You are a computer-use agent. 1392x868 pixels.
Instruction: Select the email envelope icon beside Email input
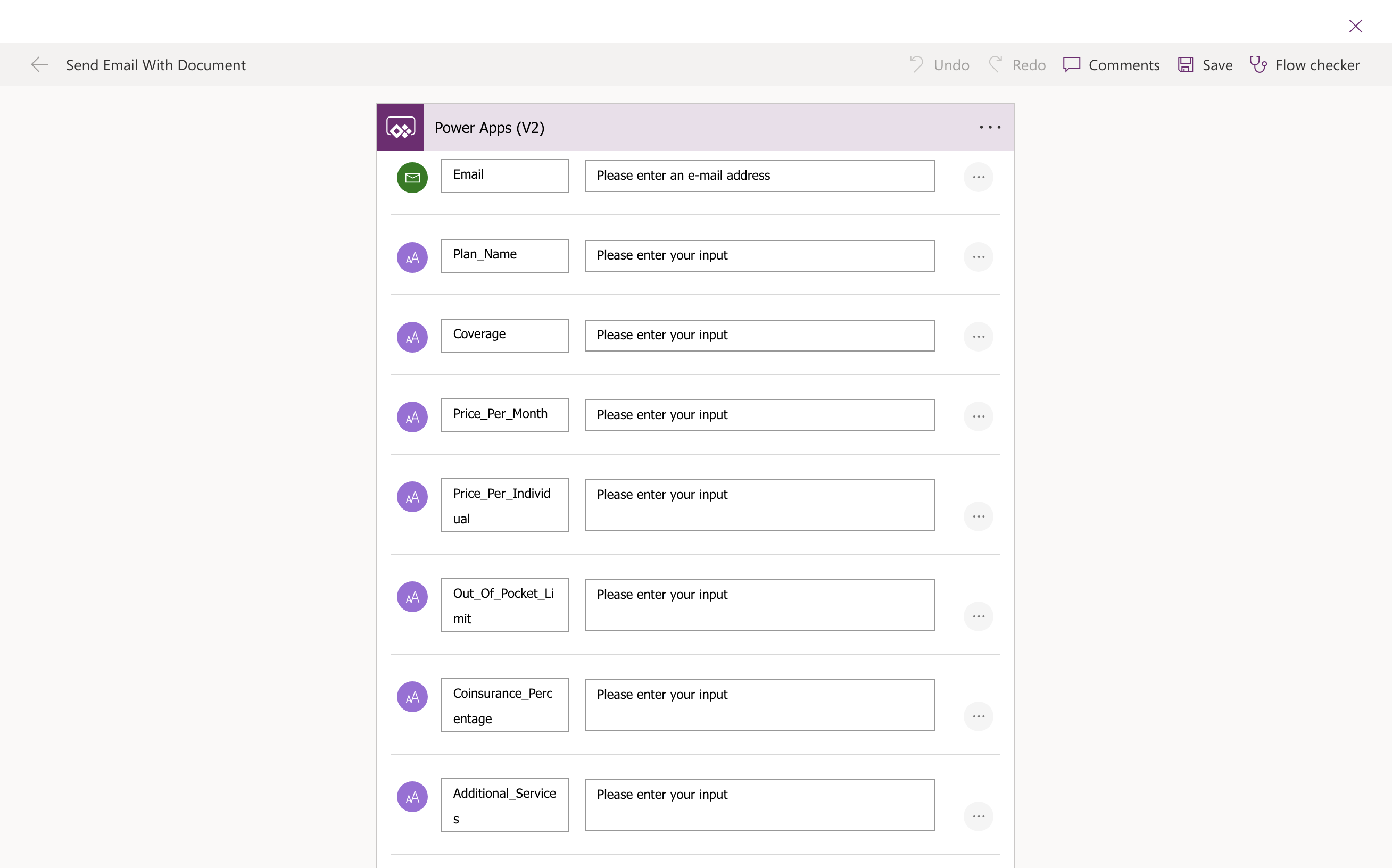pyautogui.click(x=412, y=178)
